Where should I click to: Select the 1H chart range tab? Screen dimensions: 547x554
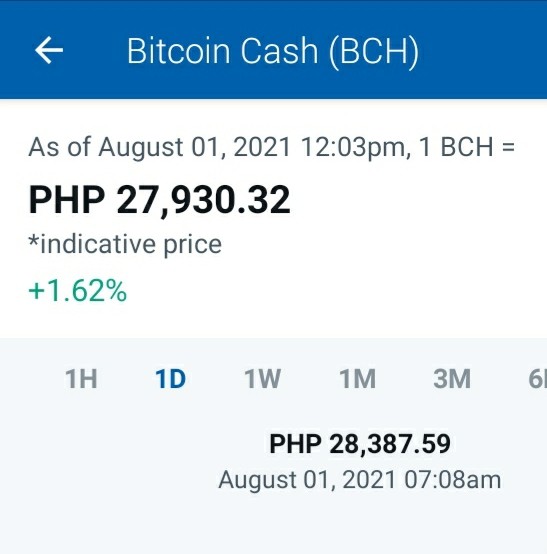[81, 379]
